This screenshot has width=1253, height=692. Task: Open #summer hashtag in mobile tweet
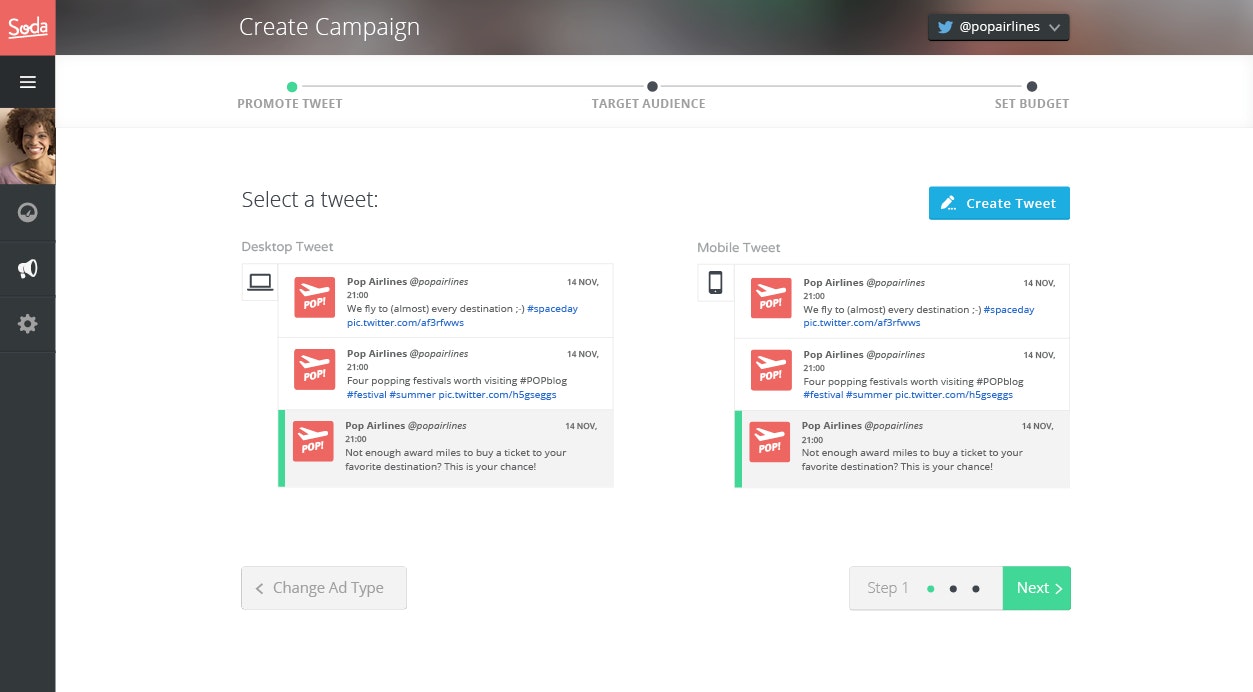868,394
